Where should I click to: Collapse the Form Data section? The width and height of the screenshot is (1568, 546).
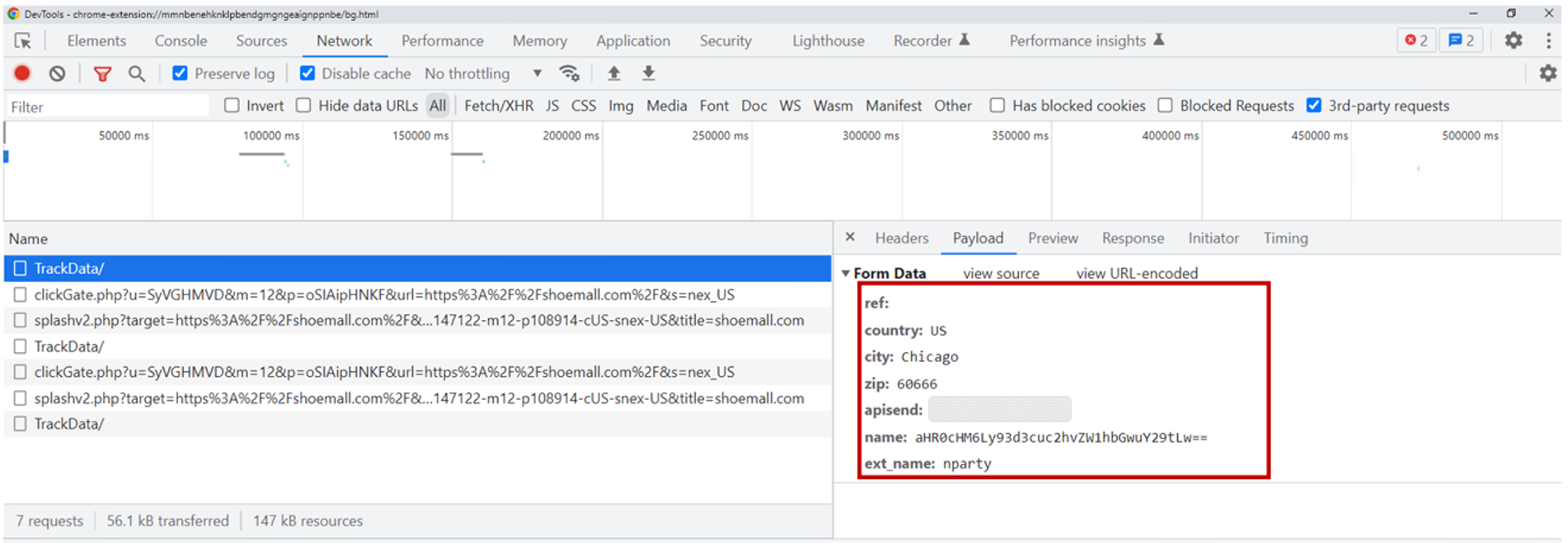(x=846, y=273)
